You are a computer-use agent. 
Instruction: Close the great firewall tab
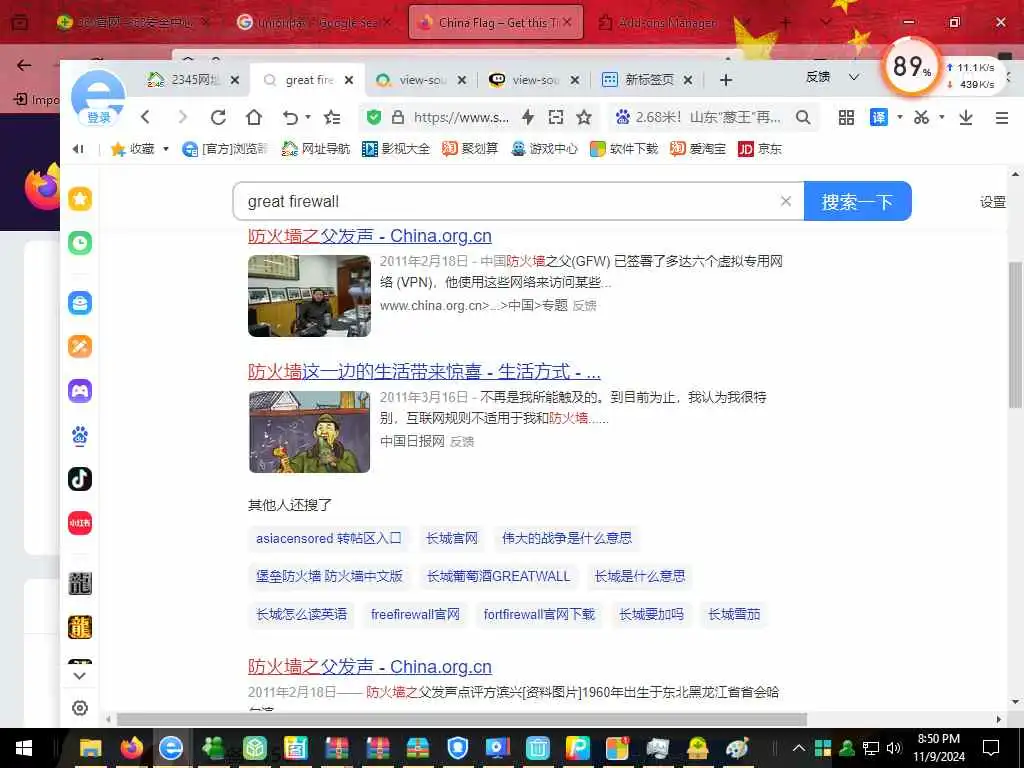(349, 80)
